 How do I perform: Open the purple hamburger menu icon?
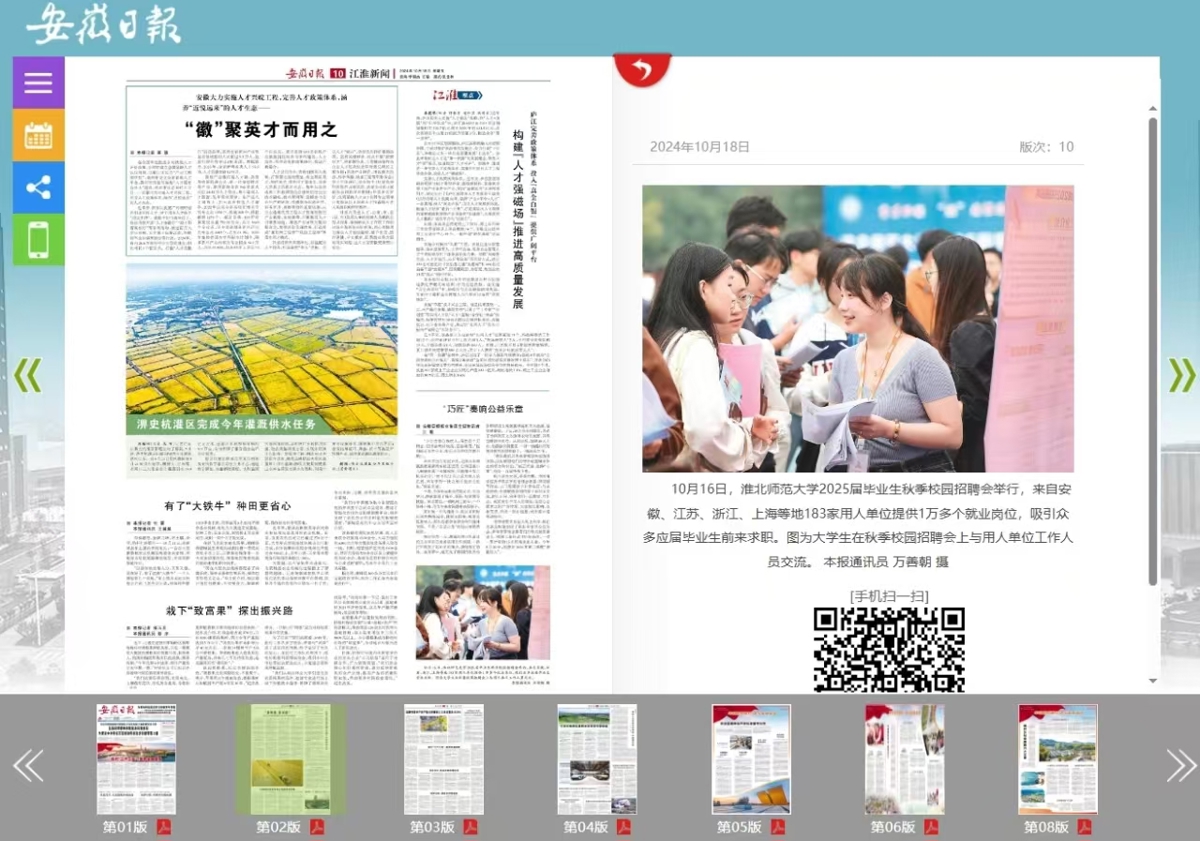38,82
